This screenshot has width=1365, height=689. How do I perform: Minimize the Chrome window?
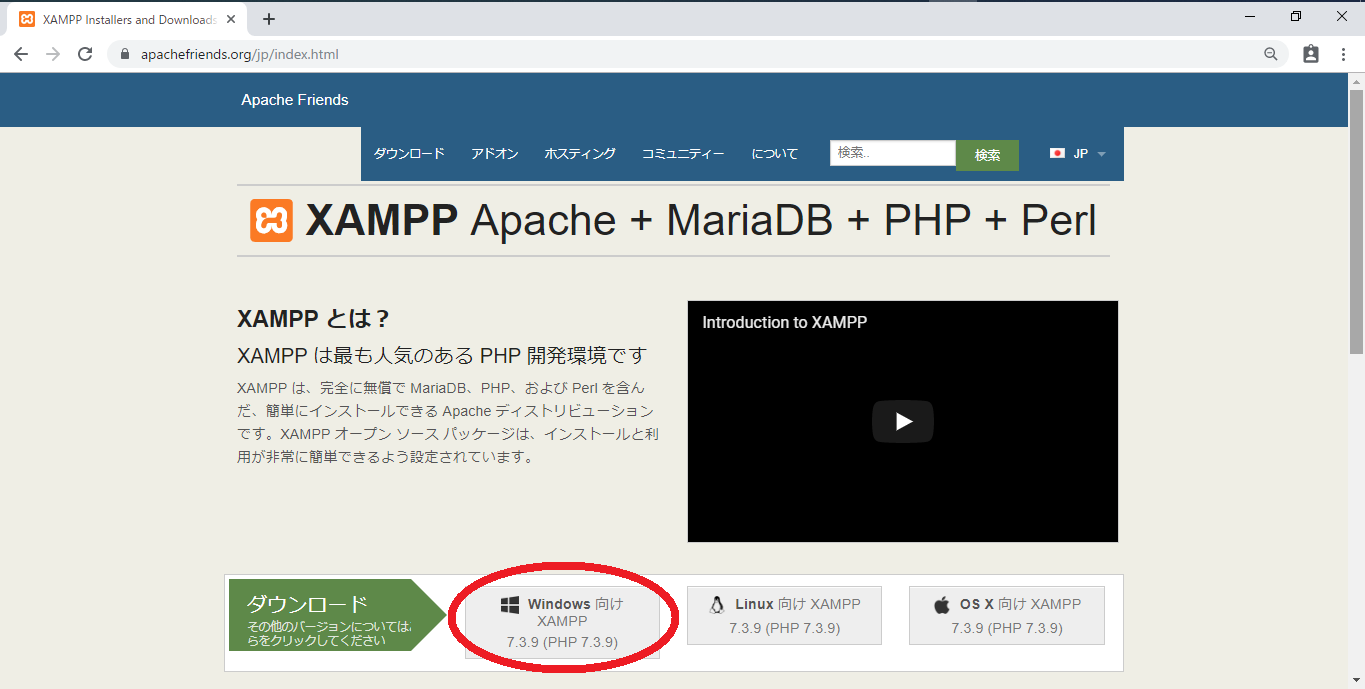click(1250, 16)
